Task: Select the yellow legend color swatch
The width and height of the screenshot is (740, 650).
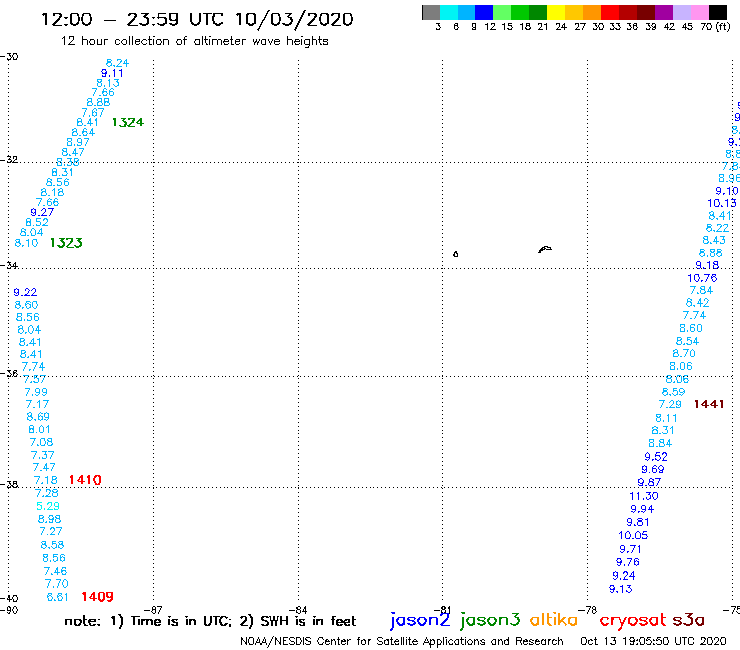Action: pyautogui.click(x=556, y=12)
